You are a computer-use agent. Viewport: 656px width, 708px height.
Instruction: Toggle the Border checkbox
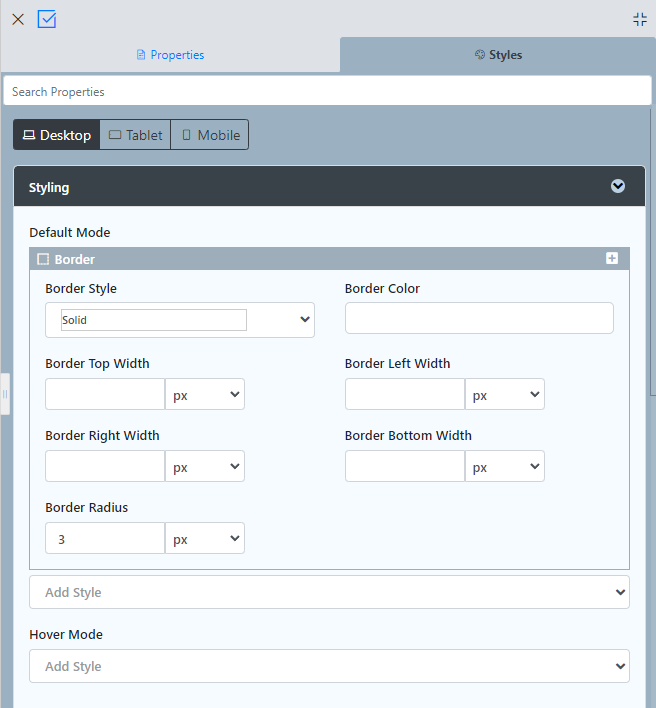point(43,259)
